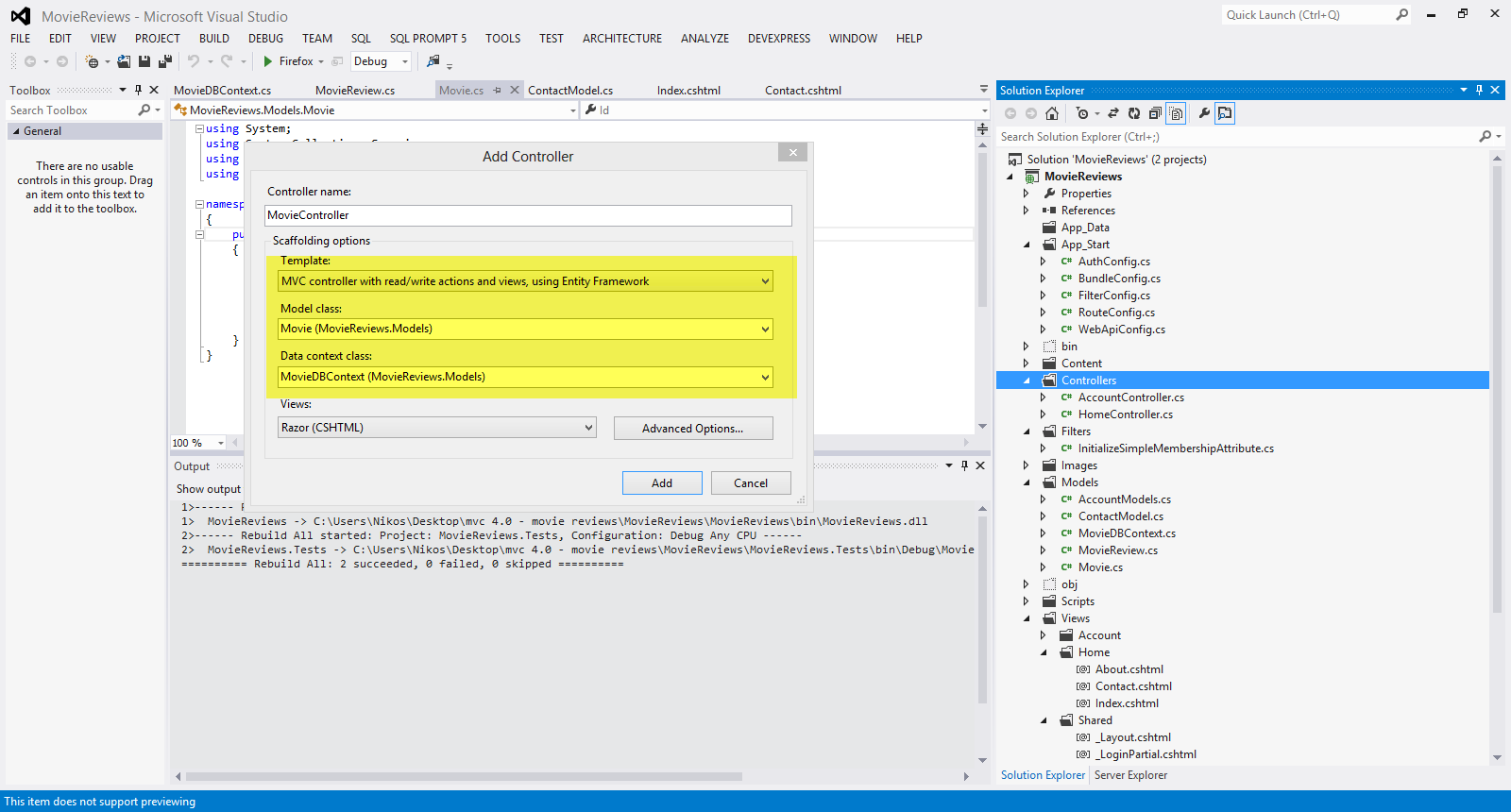Toggle Preview Selected Items in Solution Explorer

click(1225, 113)
